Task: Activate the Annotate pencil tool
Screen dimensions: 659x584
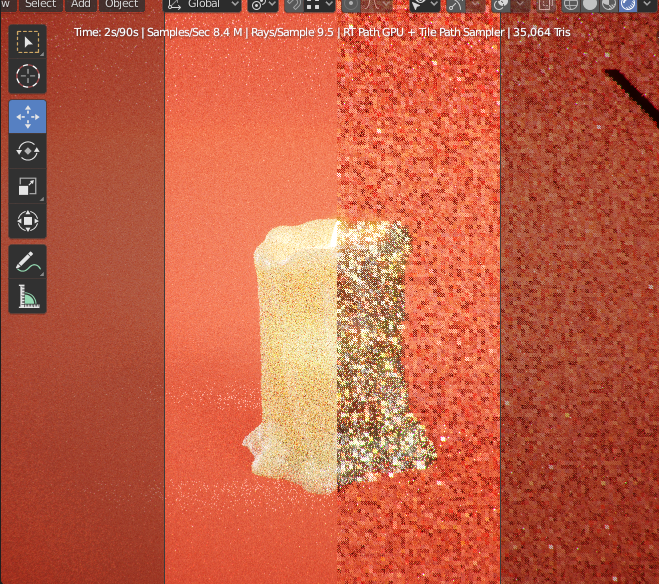Action: [27, 262]
